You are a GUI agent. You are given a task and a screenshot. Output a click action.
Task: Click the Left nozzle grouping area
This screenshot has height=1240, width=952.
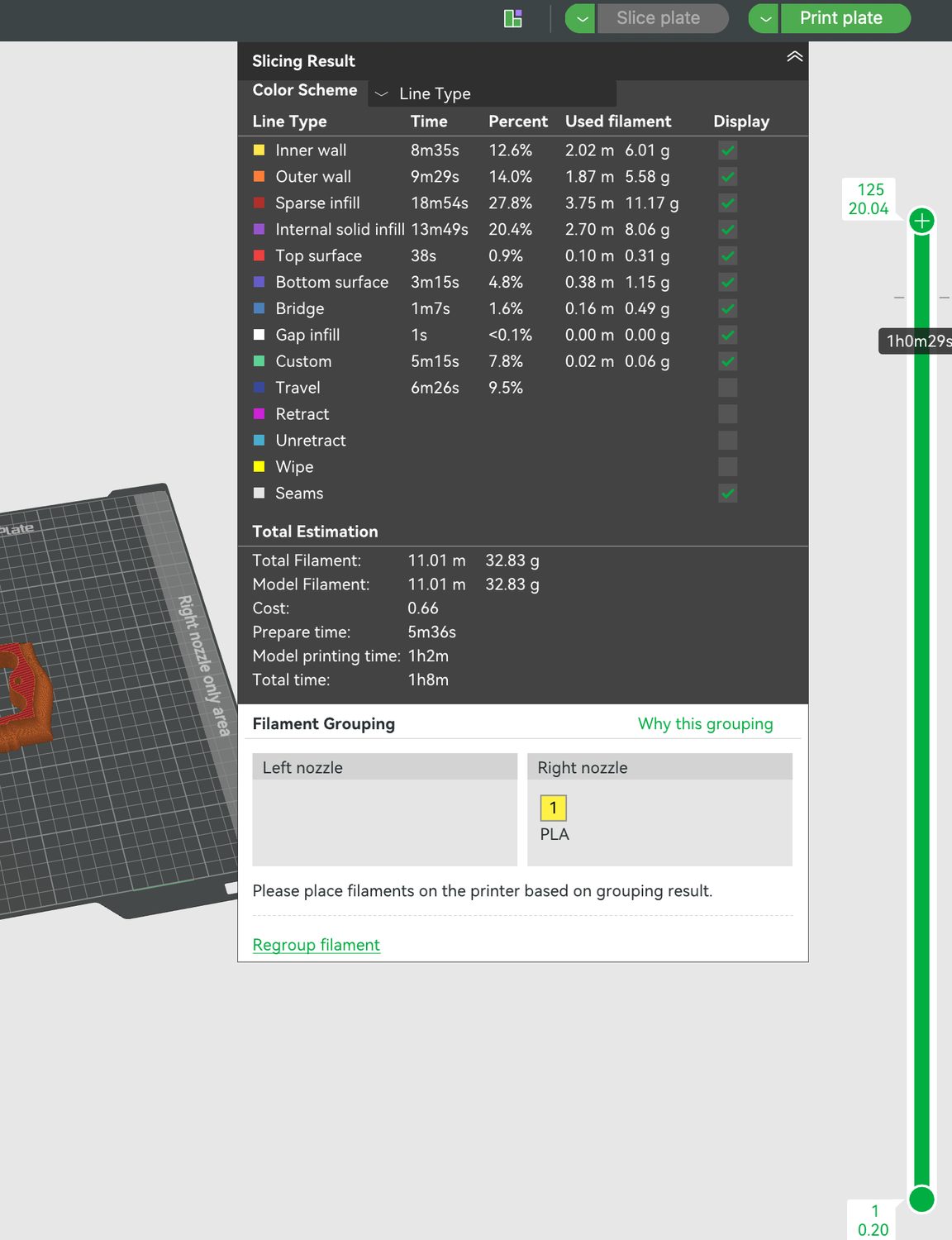384,809
